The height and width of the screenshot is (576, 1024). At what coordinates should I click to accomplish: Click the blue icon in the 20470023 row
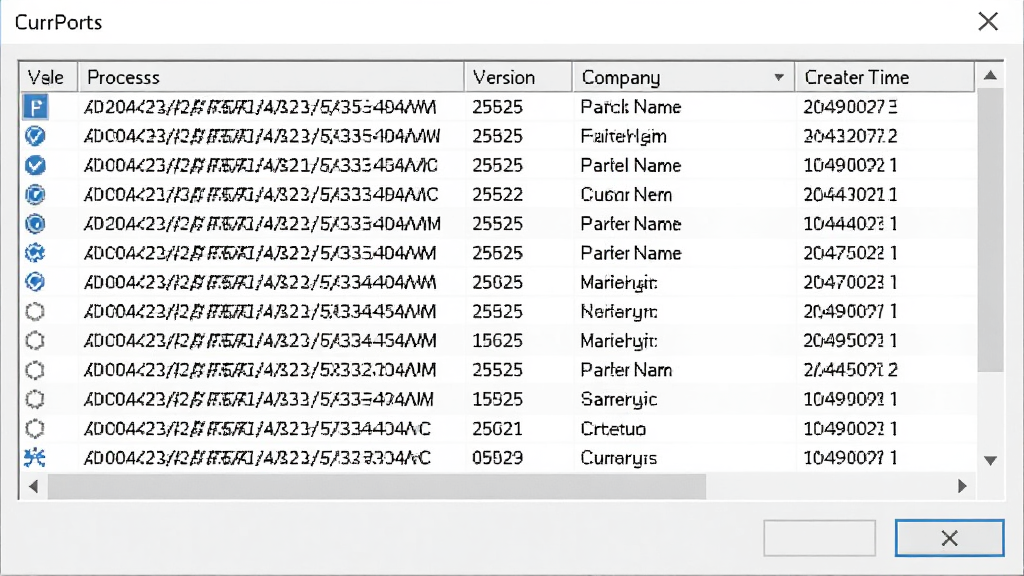click(x=35, y=282)
